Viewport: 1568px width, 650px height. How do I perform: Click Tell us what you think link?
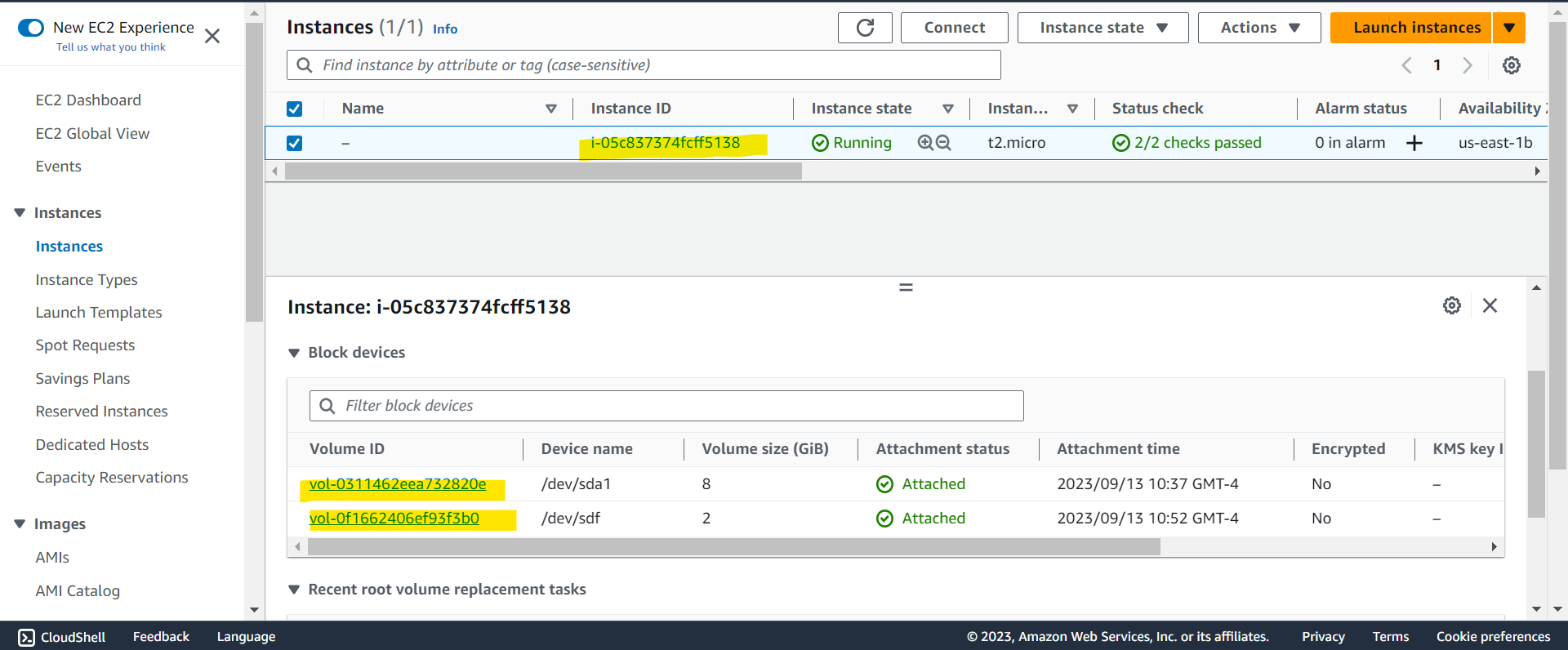pyautogui.click(x=111, y=47)
